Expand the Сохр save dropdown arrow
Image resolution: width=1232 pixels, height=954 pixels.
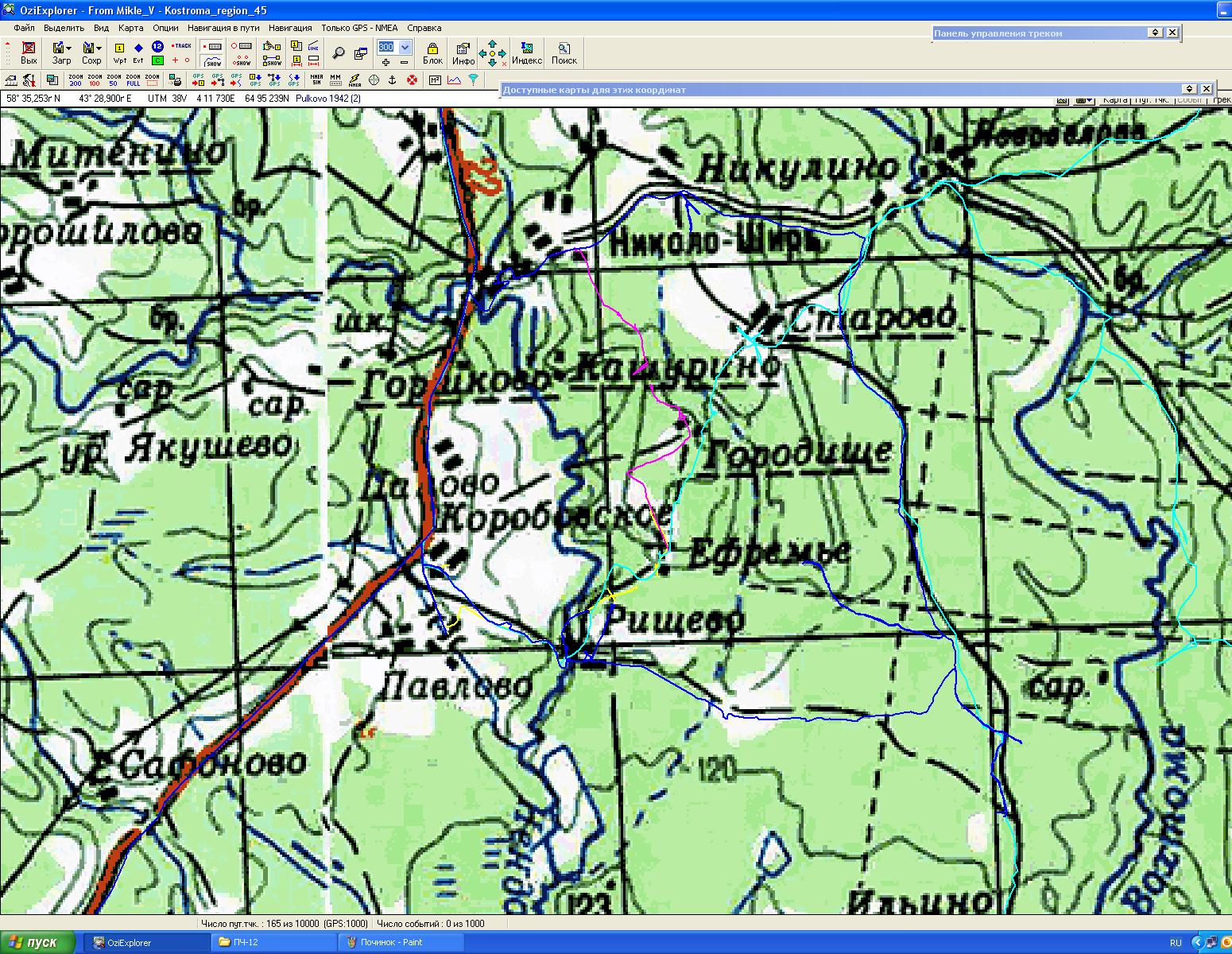(x=99, y=48)
